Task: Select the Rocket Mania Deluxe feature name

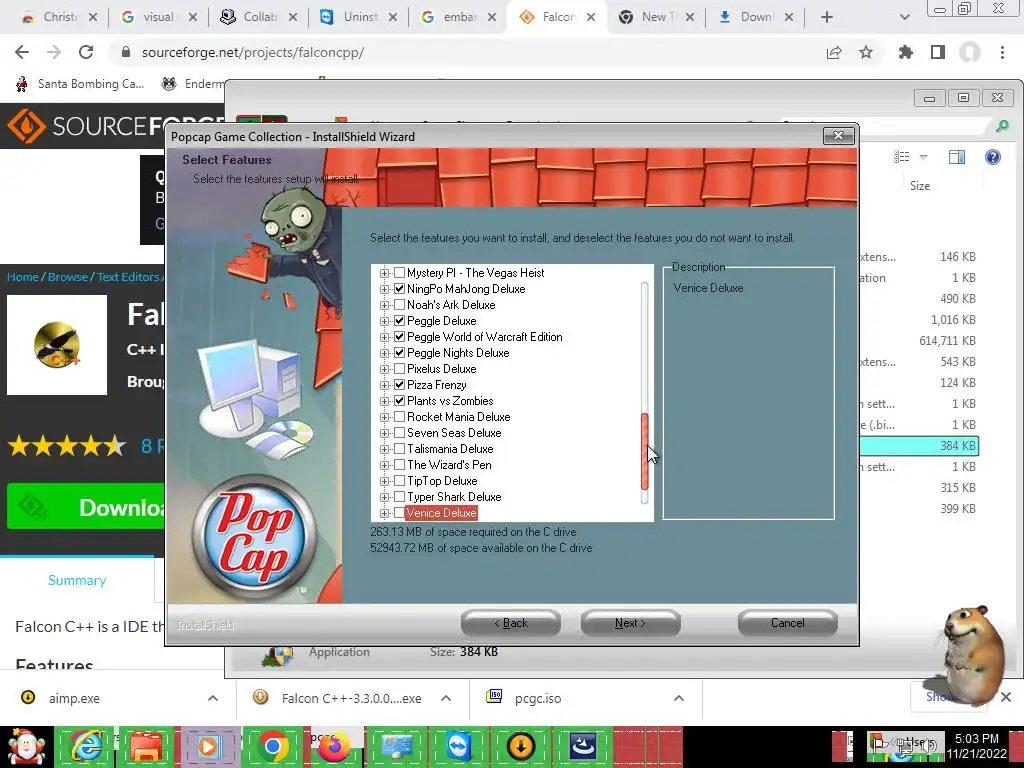Action: (x=458, y=417)
